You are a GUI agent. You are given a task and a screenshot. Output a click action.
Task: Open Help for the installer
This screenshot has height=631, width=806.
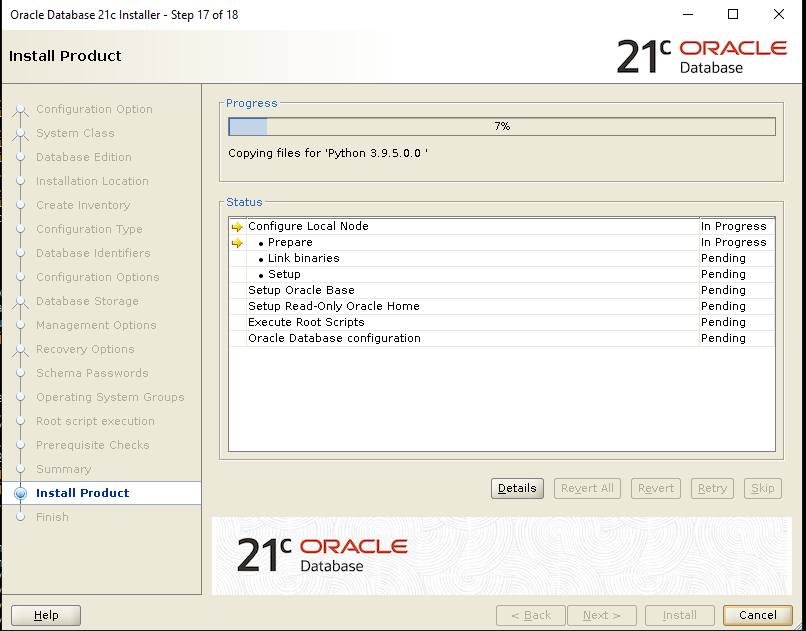click(46, 615)
